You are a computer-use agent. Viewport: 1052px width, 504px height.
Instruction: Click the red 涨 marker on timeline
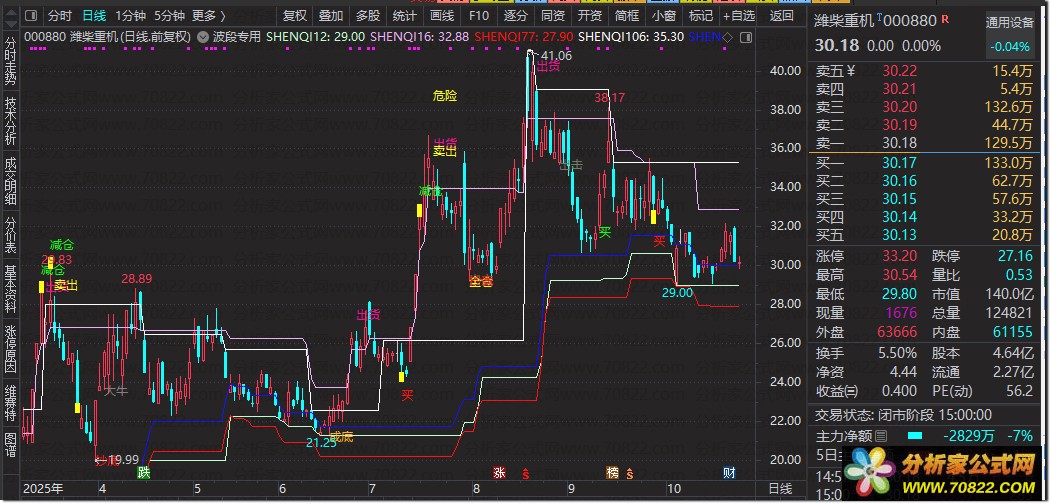(499, 472)
